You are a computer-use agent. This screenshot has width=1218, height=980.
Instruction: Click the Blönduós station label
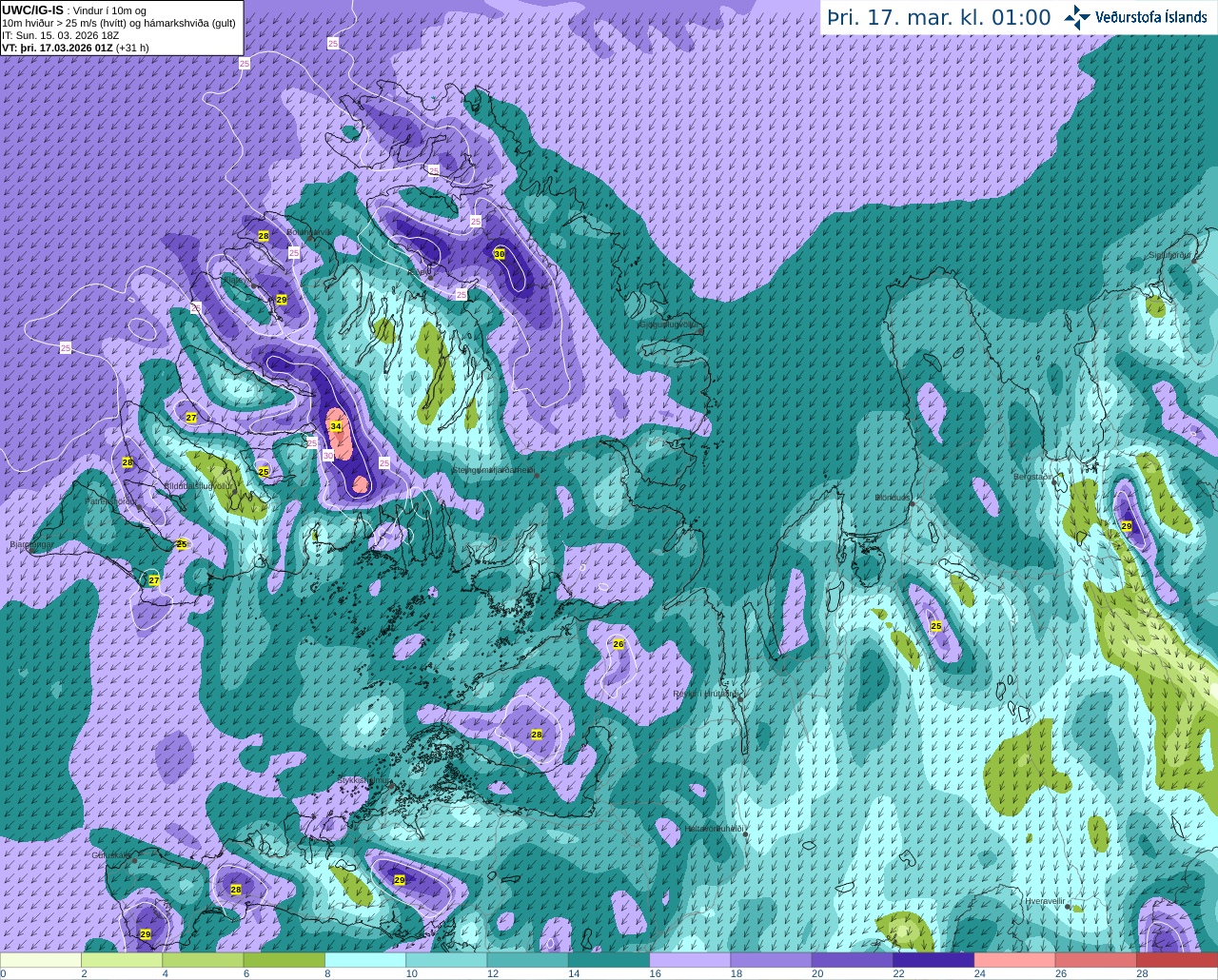(x=892, y=498)
